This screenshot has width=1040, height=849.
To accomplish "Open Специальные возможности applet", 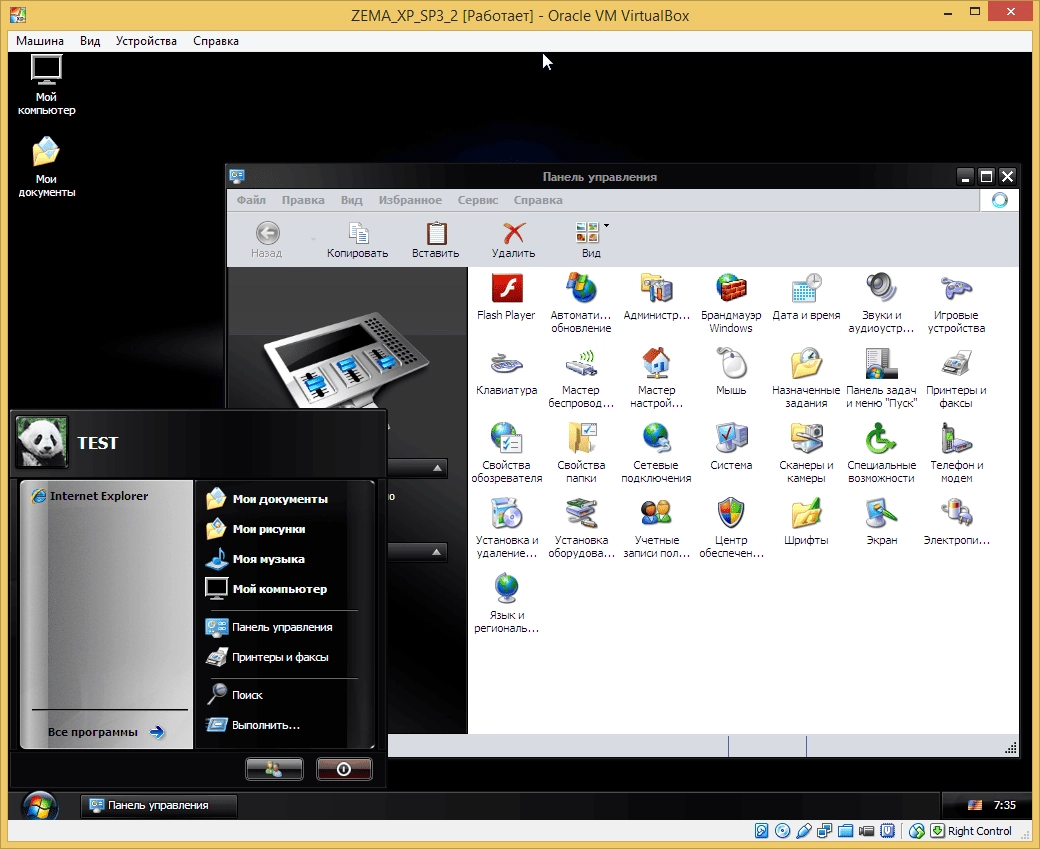I will (x=881, y=452).
